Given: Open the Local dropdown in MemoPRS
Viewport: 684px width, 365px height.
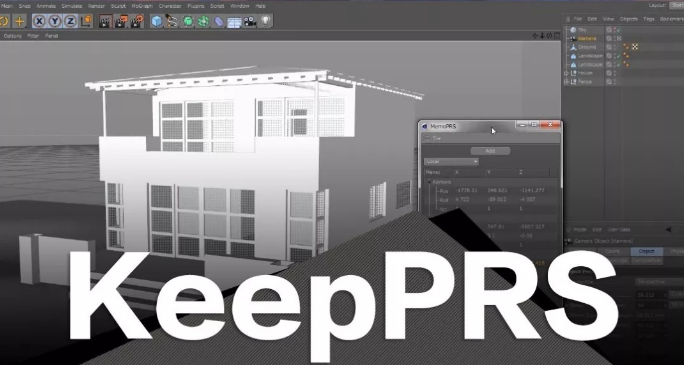Looking at the screenshot, I should pos(451,162).
